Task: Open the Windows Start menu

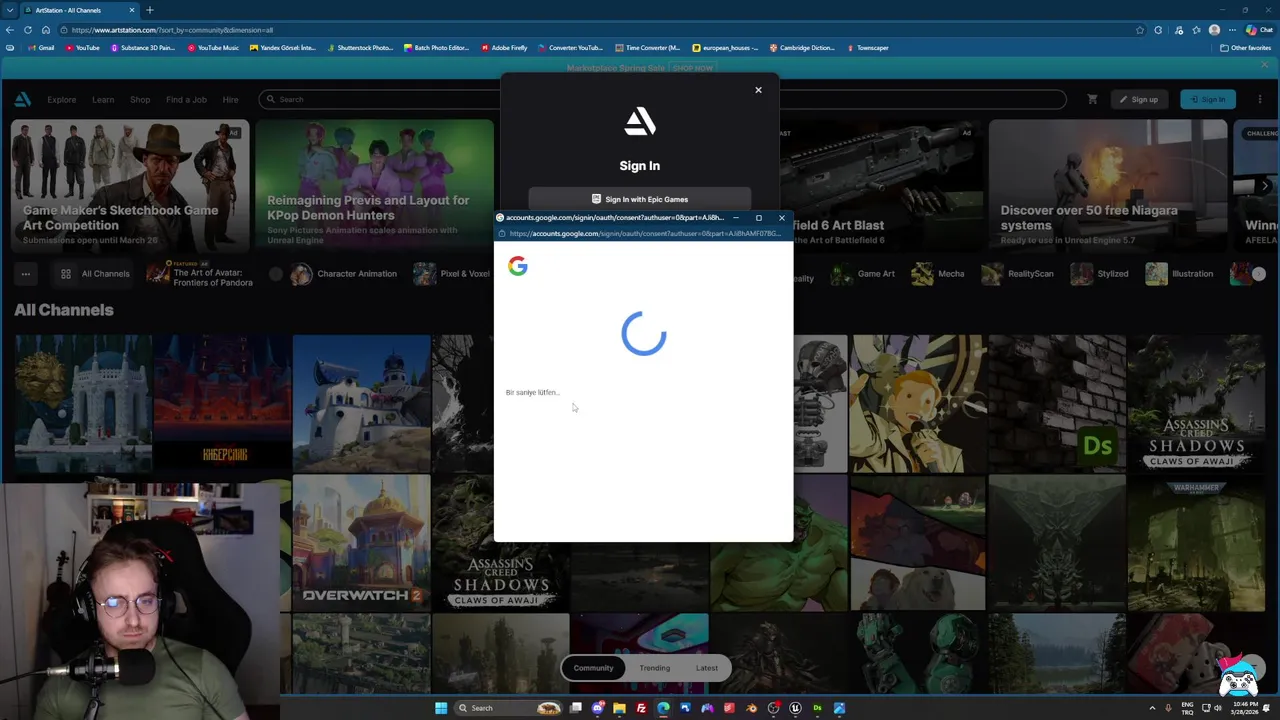Action: (441, 708)
